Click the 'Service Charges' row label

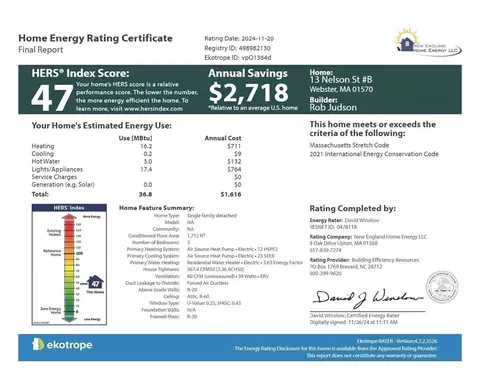coord(54,177)
